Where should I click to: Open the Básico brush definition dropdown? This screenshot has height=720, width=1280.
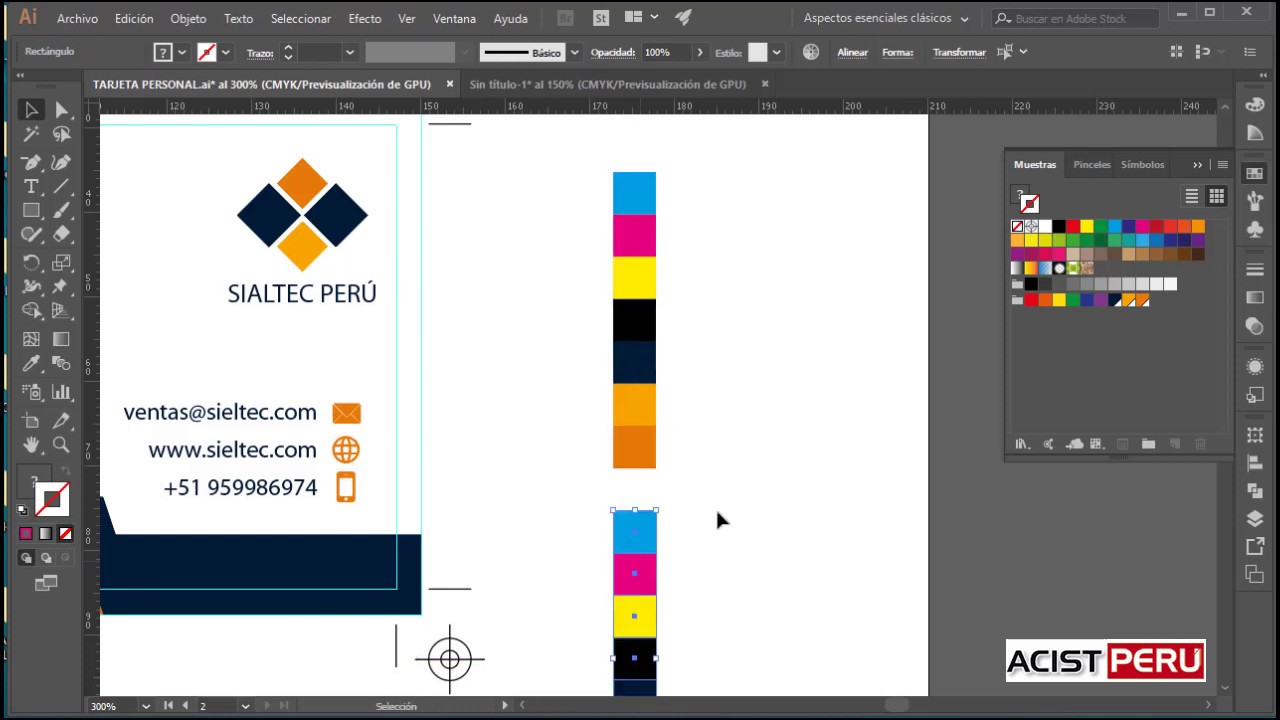point(574,52)
